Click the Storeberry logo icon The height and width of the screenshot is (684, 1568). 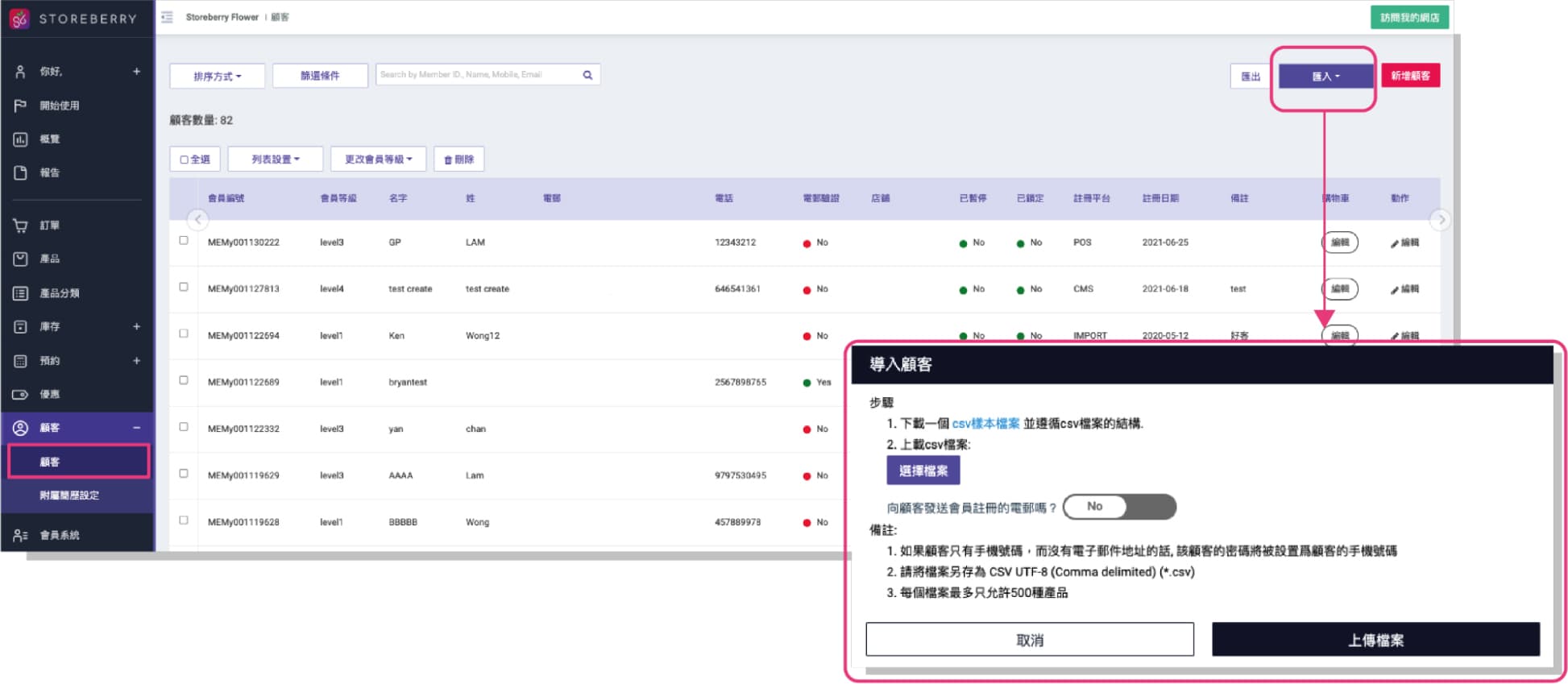(x=19, y=18)
